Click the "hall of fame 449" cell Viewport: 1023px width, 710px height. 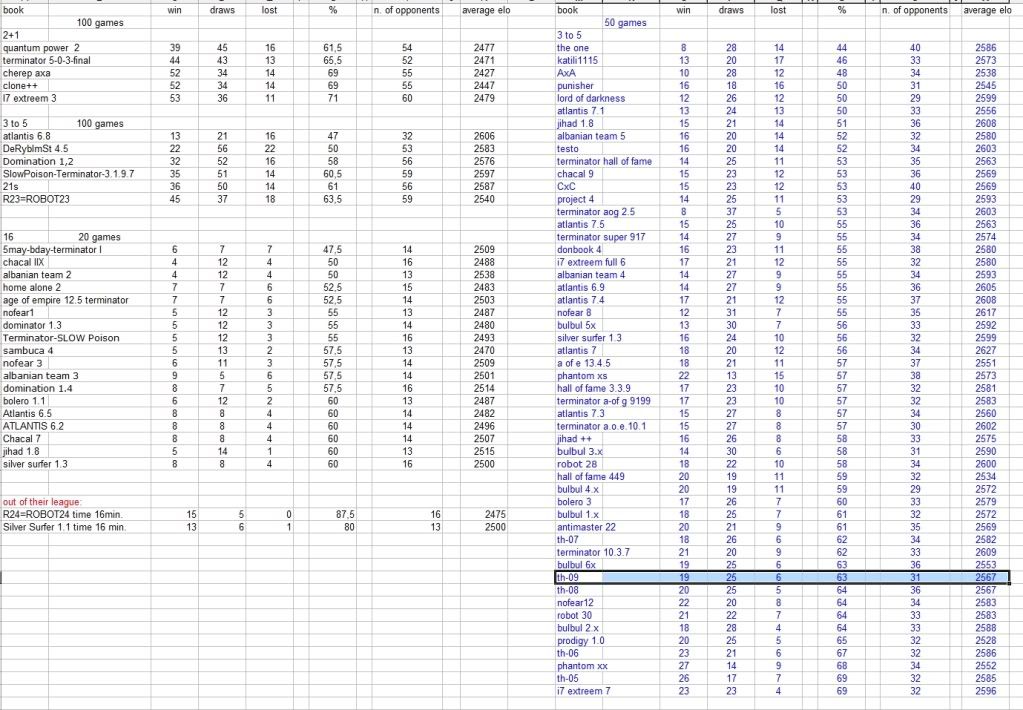tap(590, 477)
